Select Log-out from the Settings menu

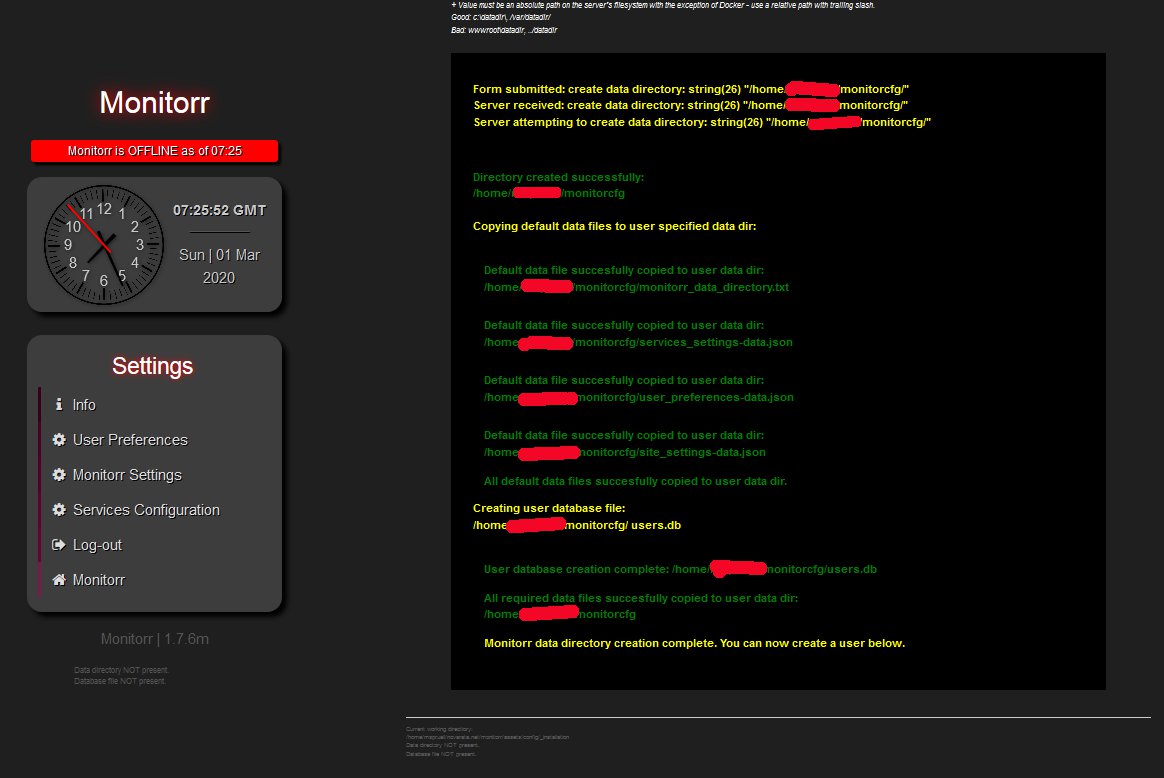tap(95, 544)
